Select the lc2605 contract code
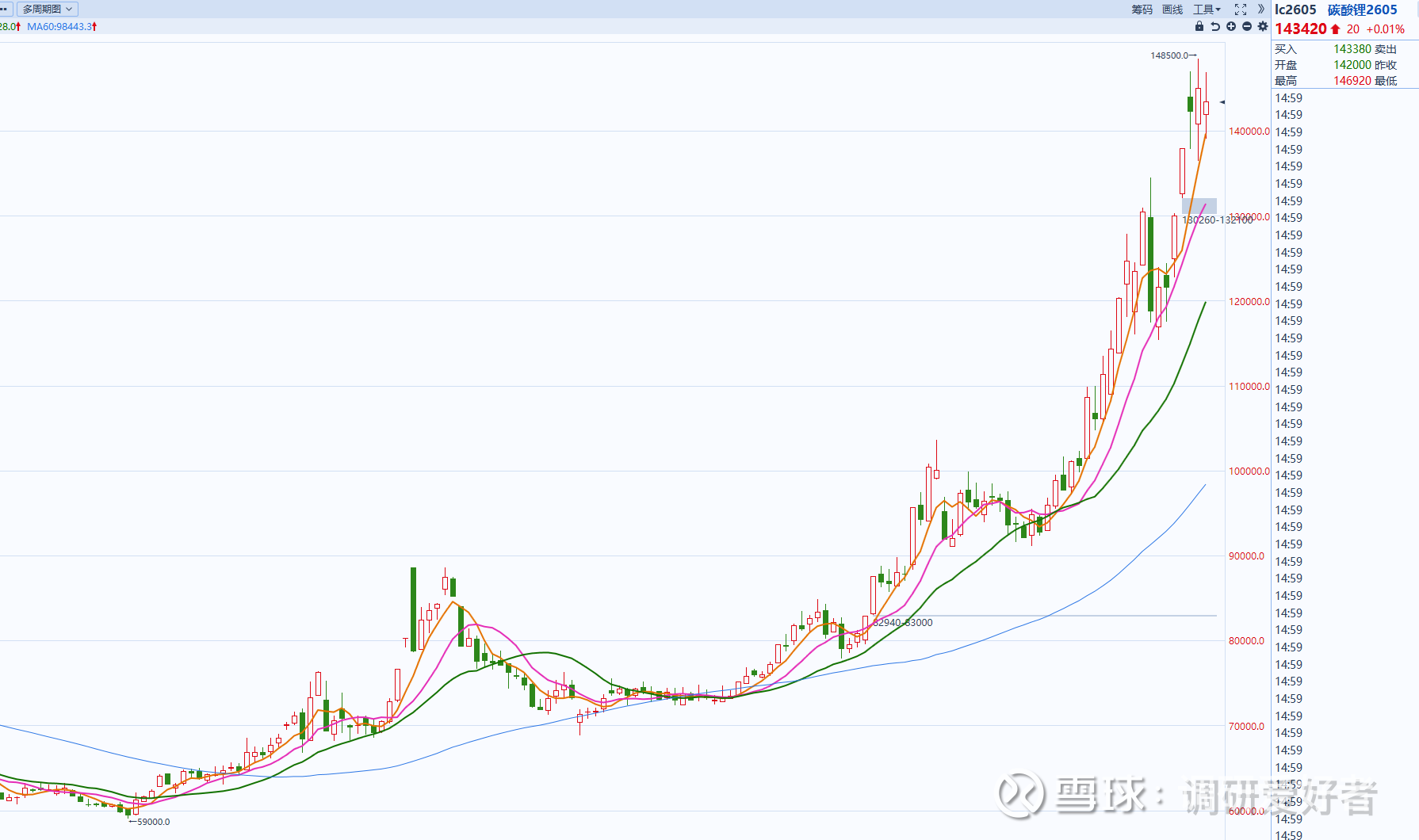This screenshot has width=1419, height=840. tap(1295, 10)
